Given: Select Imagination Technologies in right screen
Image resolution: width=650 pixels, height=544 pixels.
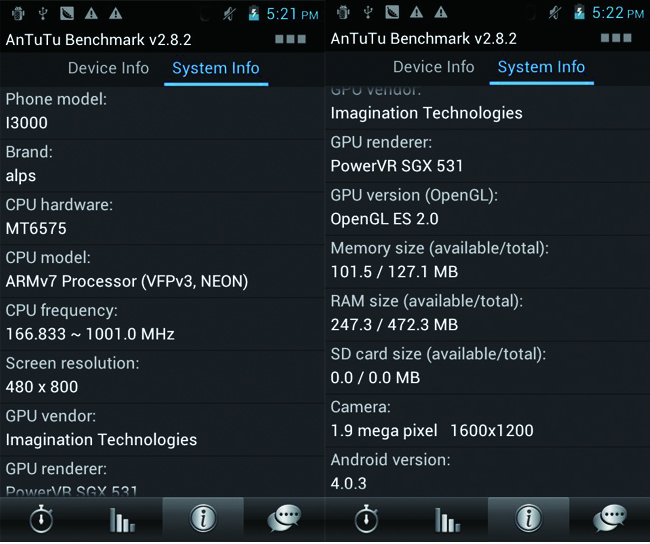Looking at the screenshot, I should pyautogui.click(x=427, y=113).
